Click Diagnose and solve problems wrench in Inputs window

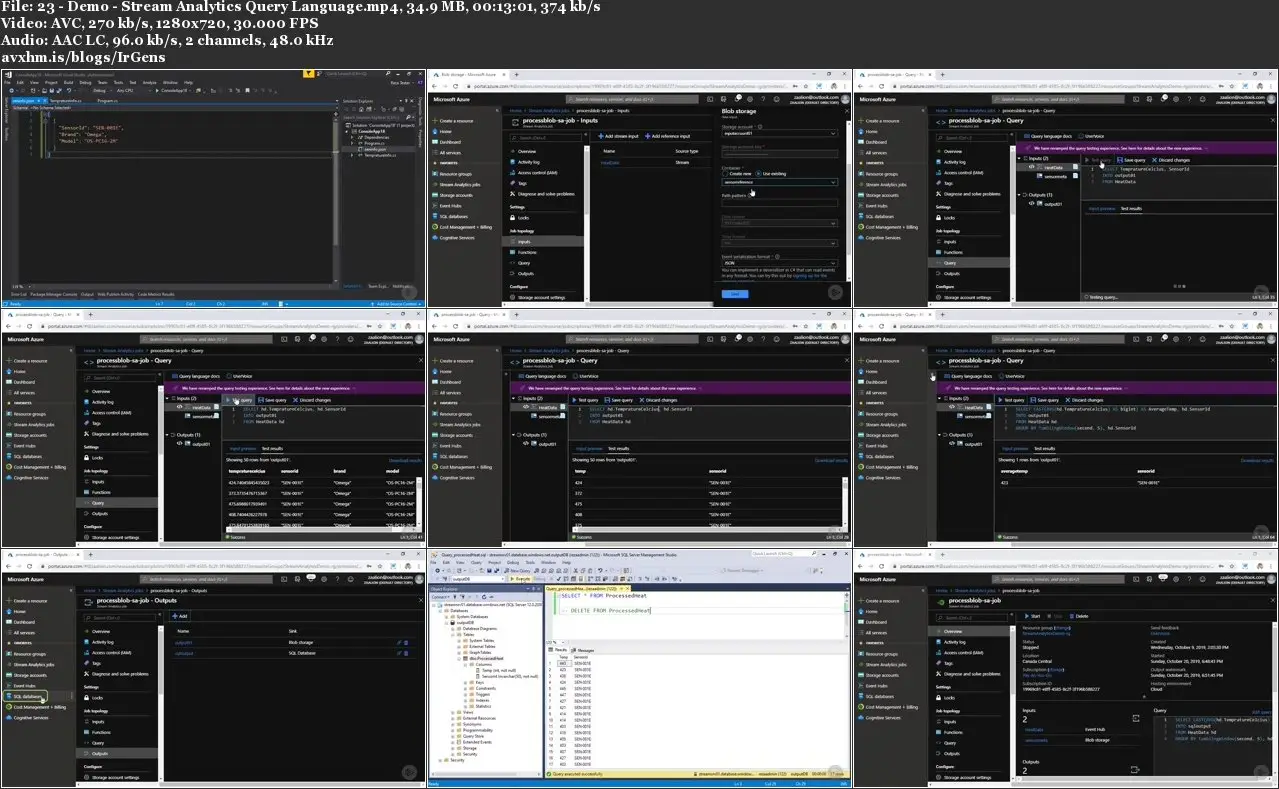[x=513, y=194]
